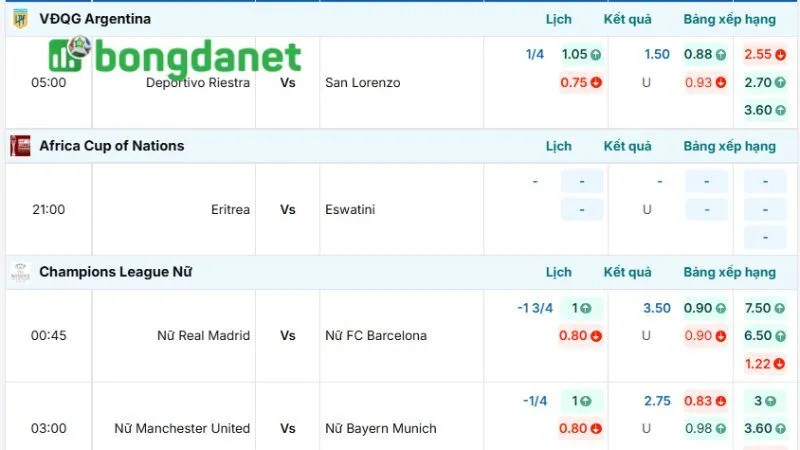Click the Deportivo Riestra team name

pyautogui.click(x=198, y=83)
